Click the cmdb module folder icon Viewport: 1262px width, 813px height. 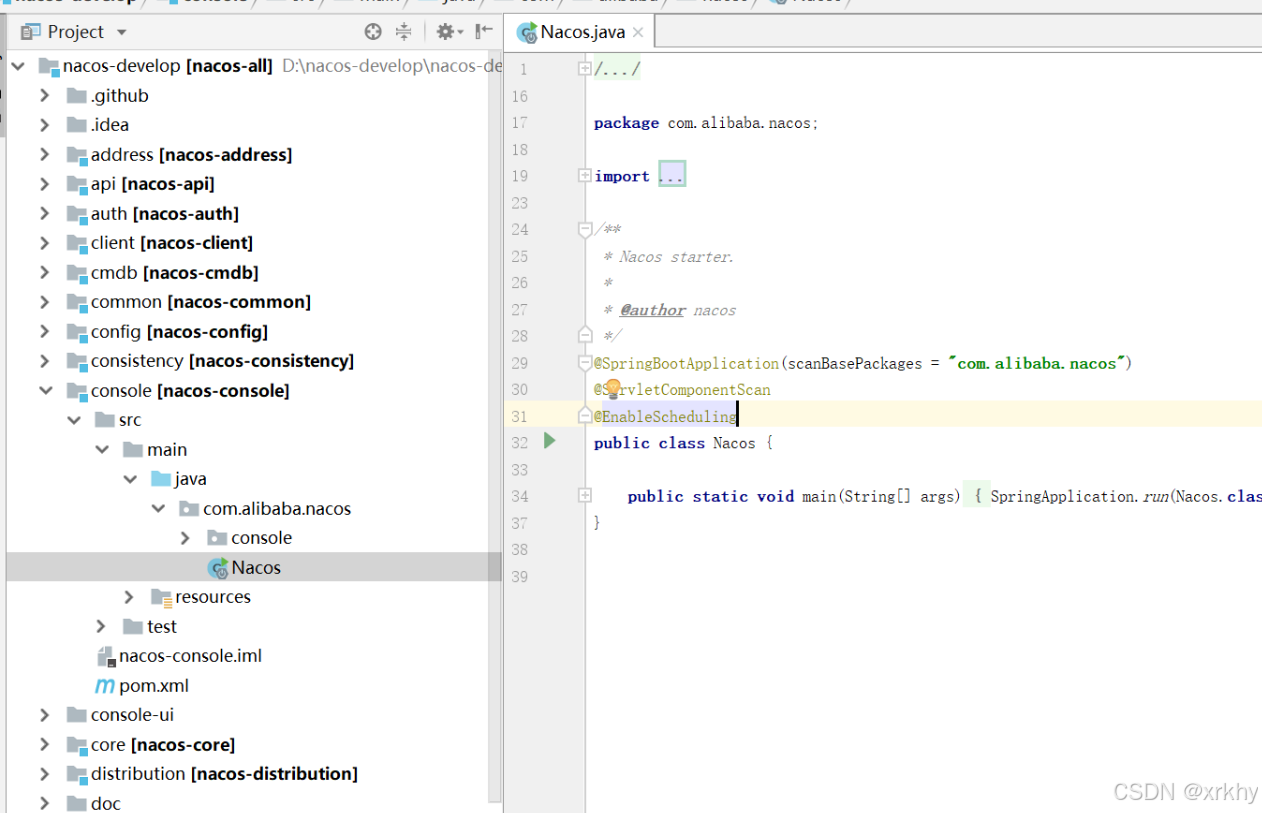coord(77,273)
